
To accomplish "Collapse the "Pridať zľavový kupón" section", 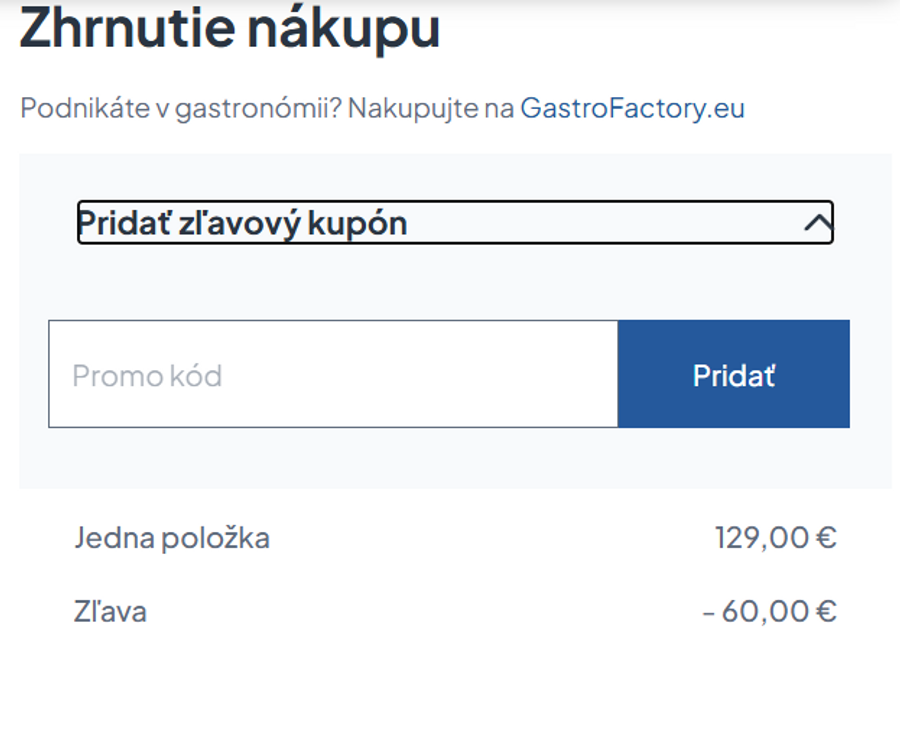I will click(454, 222).
